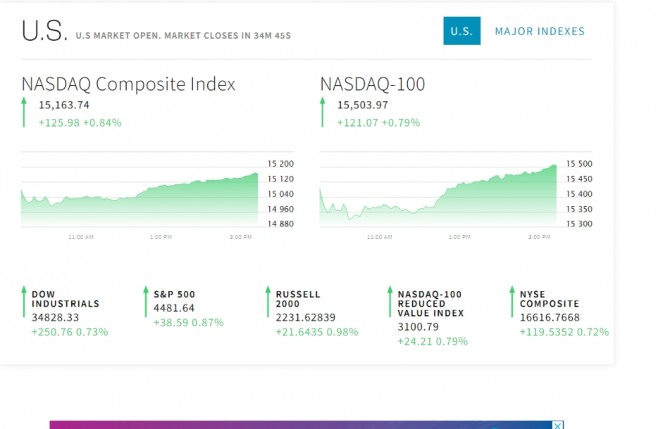Open the NASDAQ-100 title link
Image resolution: width=670 pixels, height=429 pixels.
click(x=373, y=84)
